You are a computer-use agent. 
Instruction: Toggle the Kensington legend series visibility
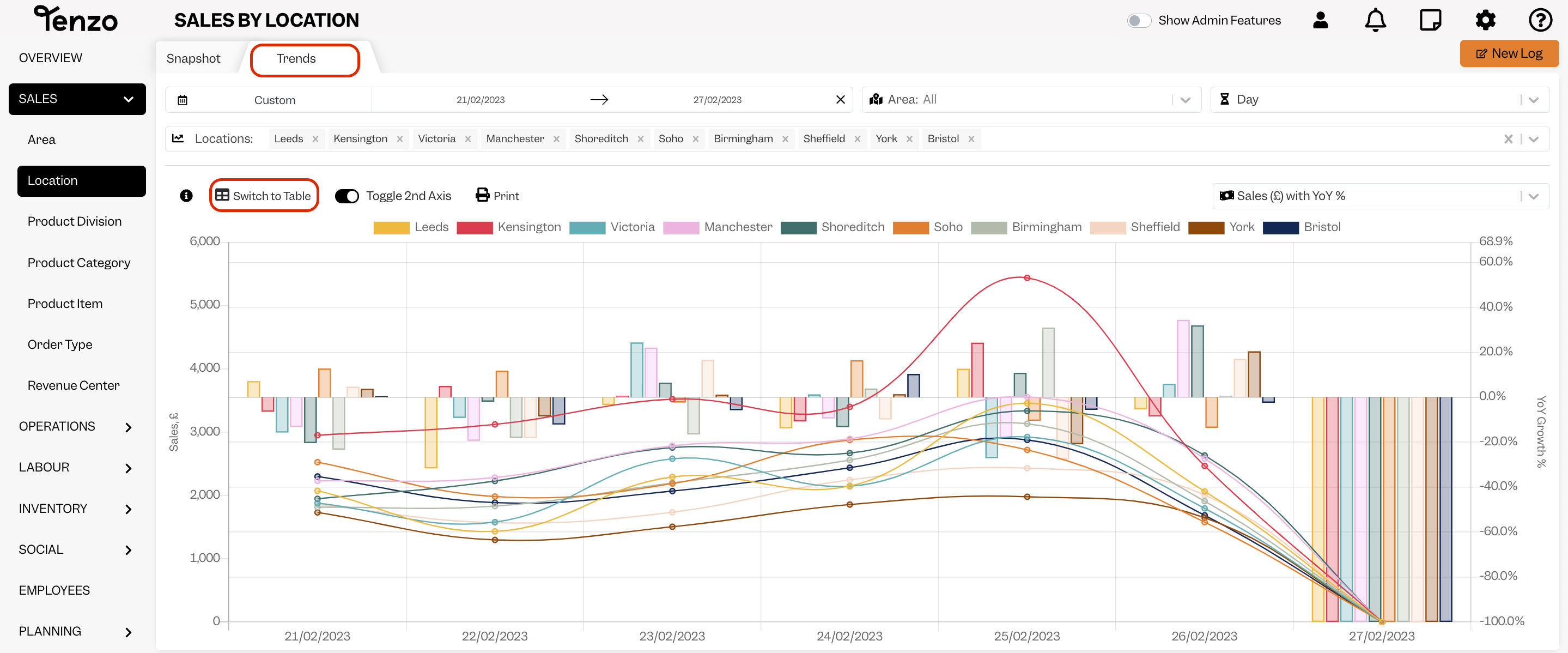pos(509,227)
